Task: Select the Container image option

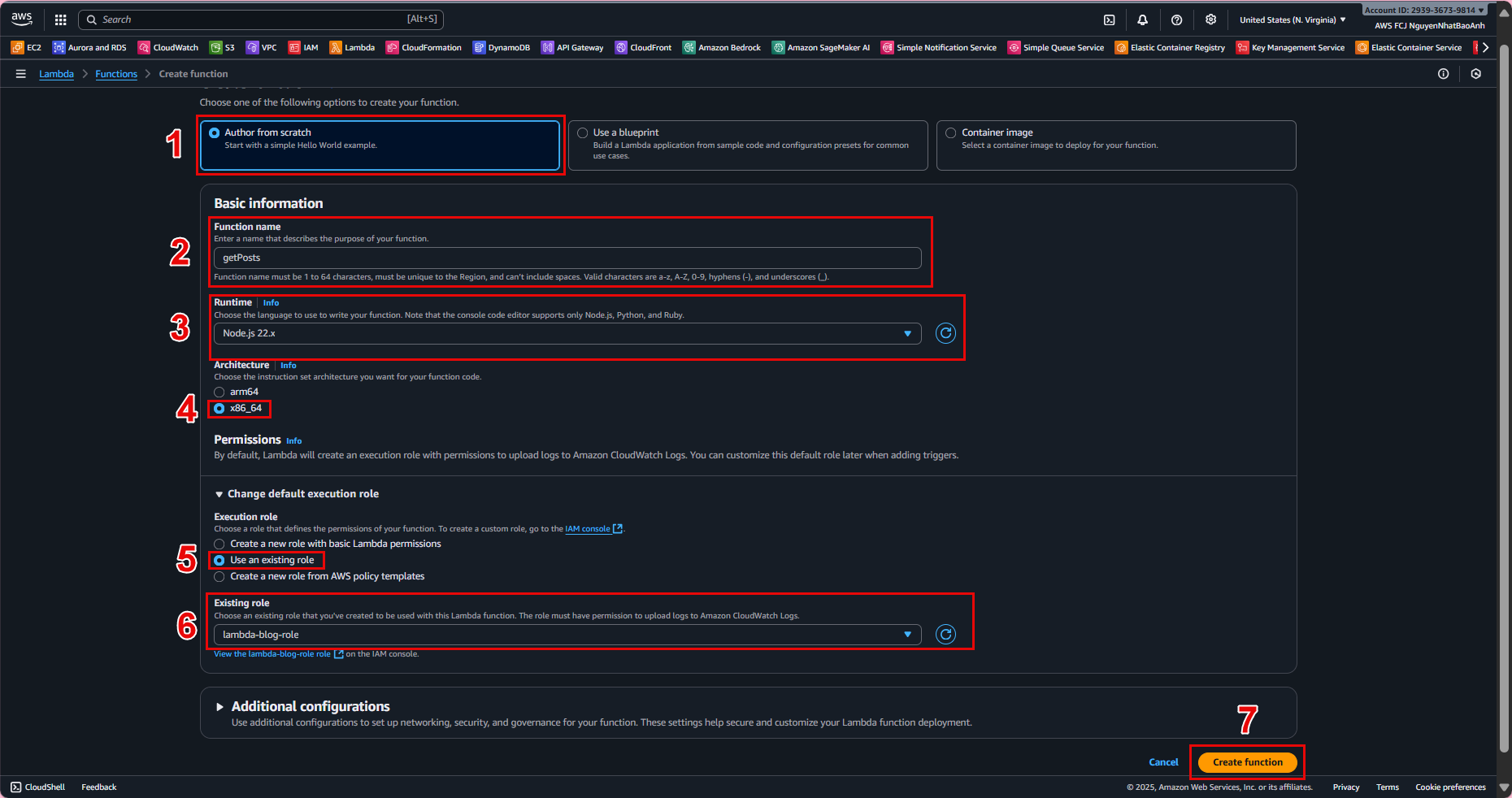Action: [x=951, y=133]
